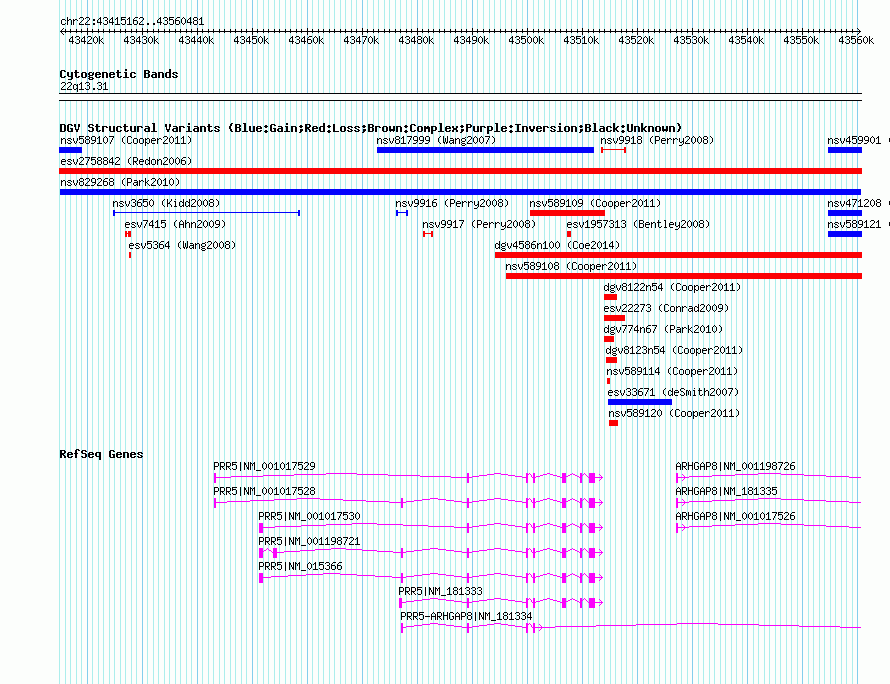Click the dgv774n67 (Park2010) red bar

(x=609, y=339)
